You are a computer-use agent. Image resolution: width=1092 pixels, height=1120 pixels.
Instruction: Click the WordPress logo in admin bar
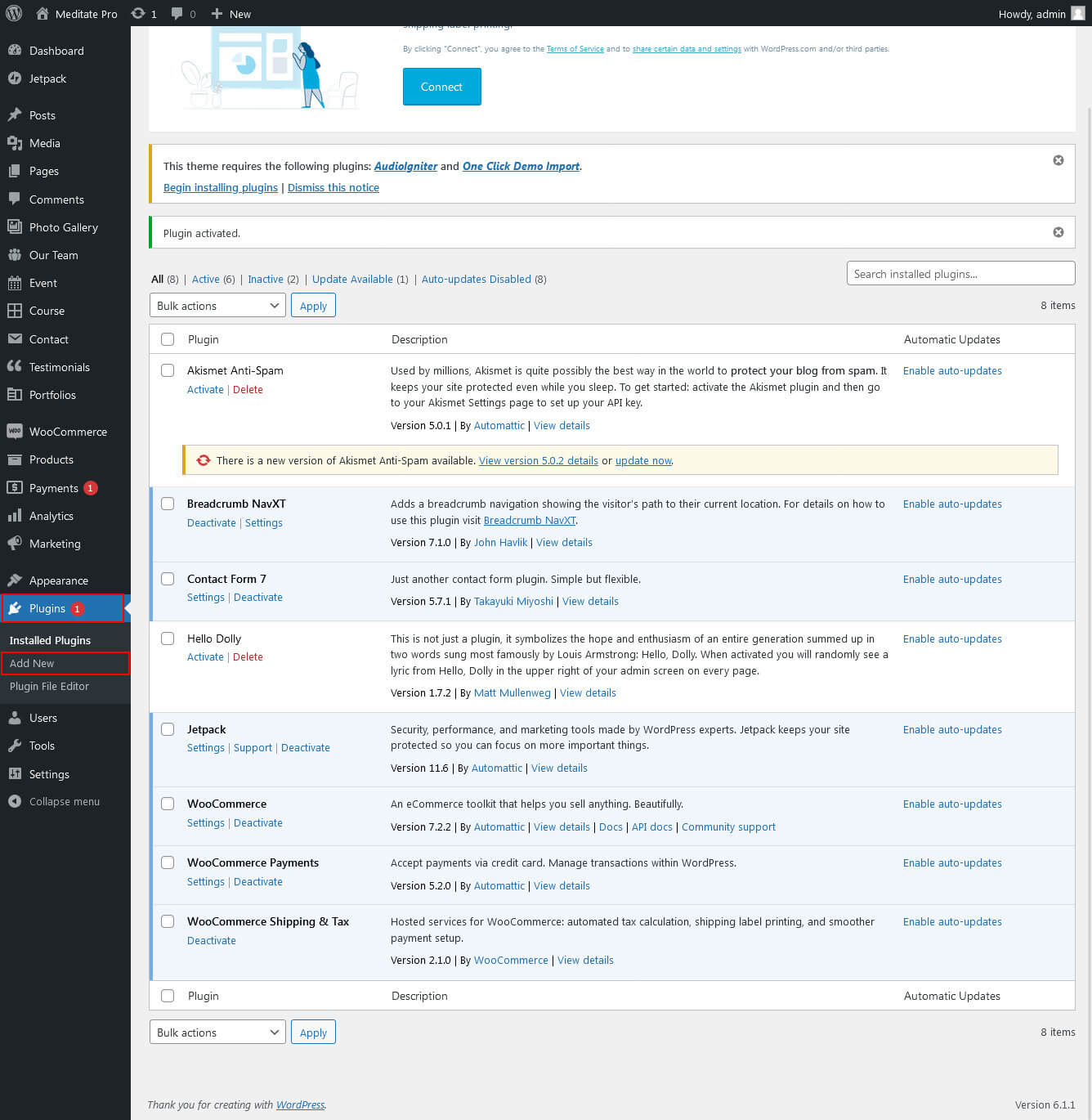(x=14, y=13)
